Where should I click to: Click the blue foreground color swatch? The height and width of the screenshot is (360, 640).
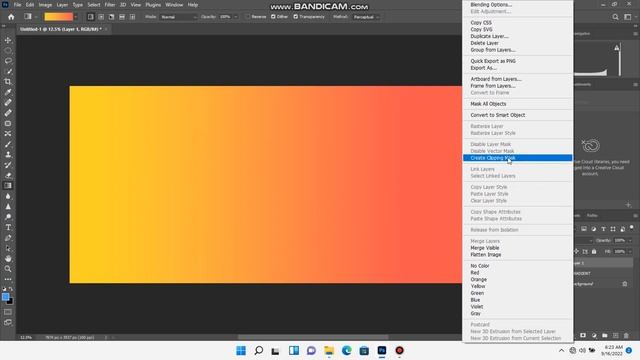click(x=5, y=297)
